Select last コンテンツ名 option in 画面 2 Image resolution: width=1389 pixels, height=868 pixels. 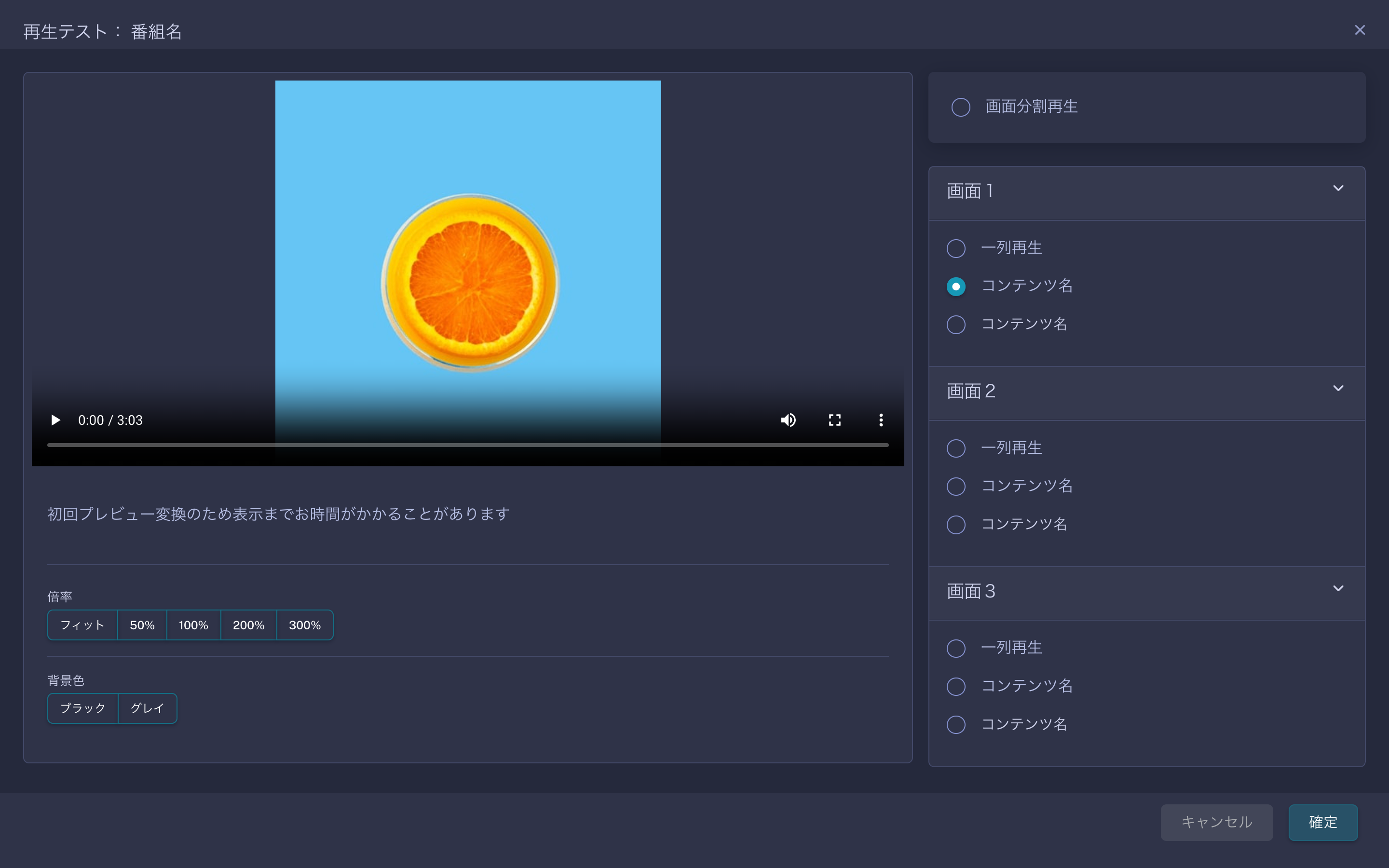955,525
